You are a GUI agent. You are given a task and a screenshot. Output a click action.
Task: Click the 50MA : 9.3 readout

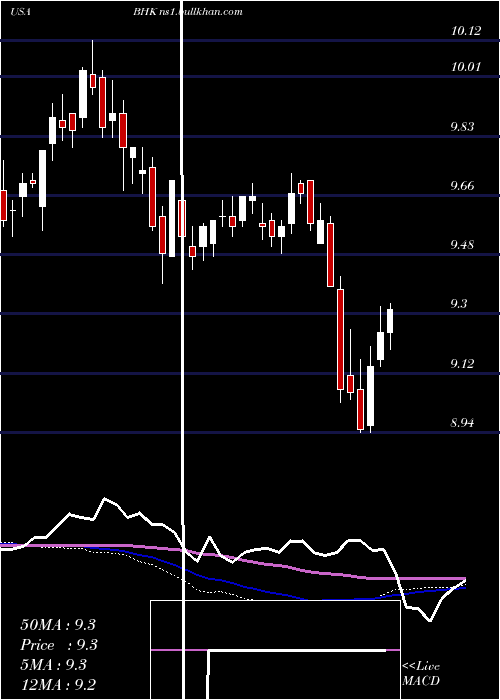coord(58,625)
